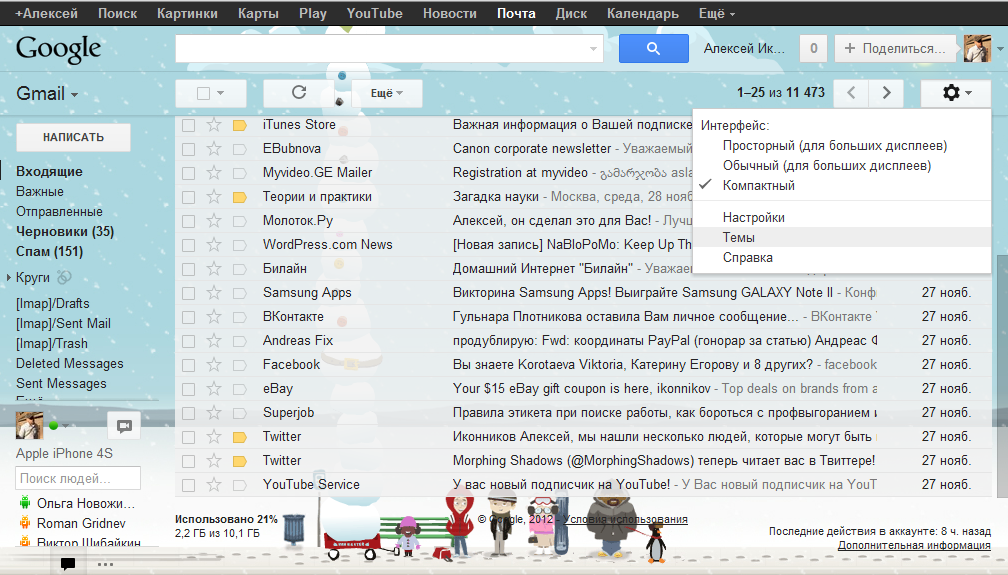Tick the checkbox for EBubnova email

[x=188, y=149]
